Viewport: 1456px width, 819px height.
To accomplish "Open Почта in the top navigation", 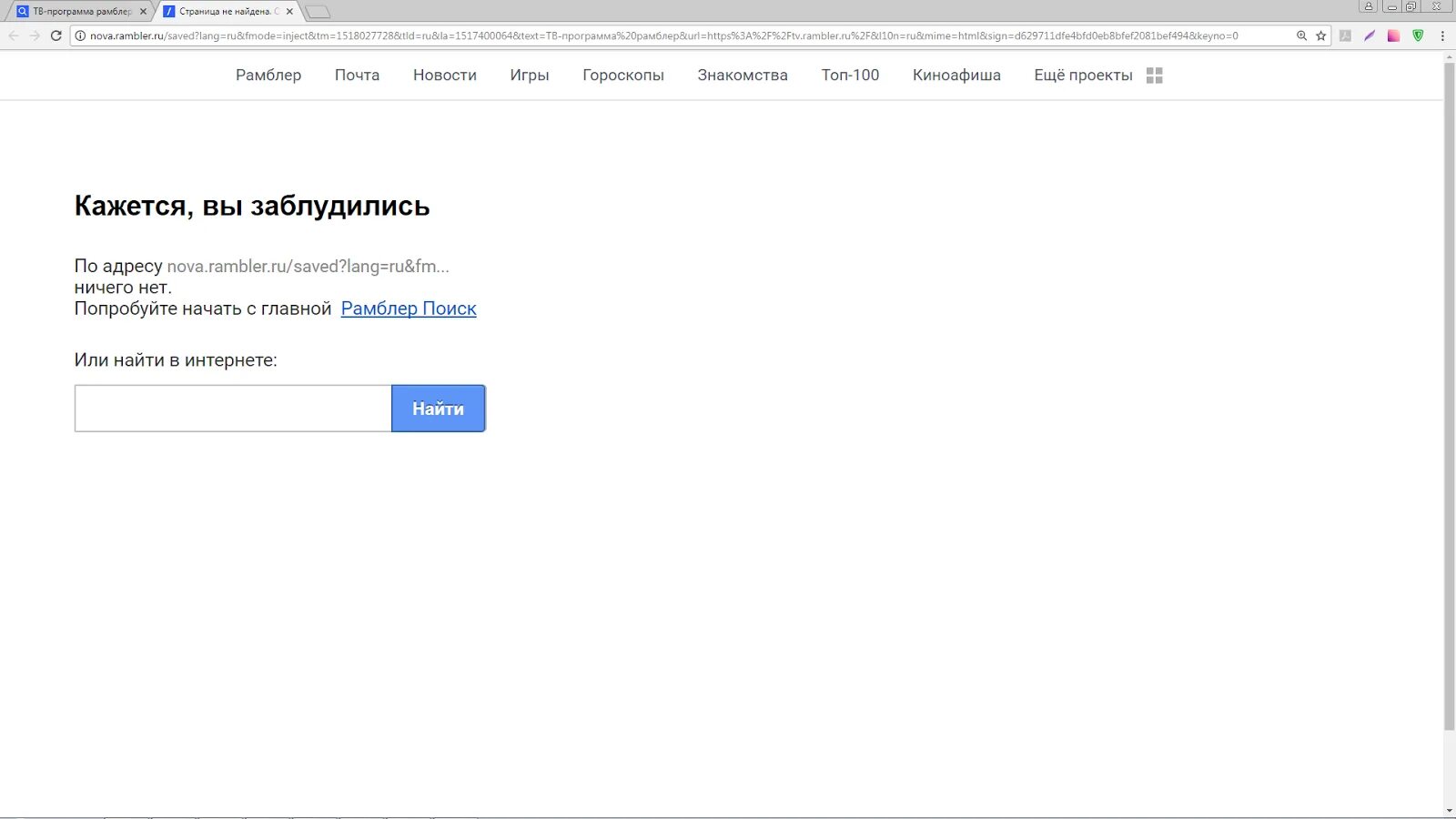I will [357, 76].
